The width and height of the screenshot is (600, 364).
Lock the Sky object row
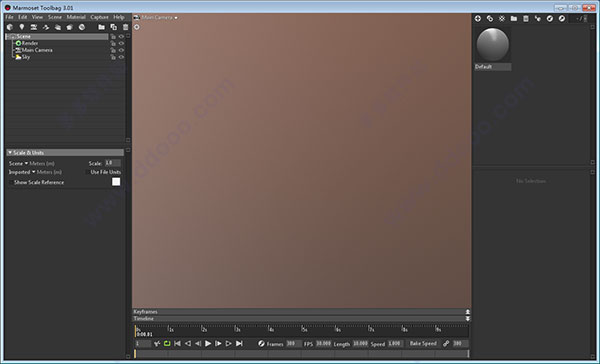point(113,57)
